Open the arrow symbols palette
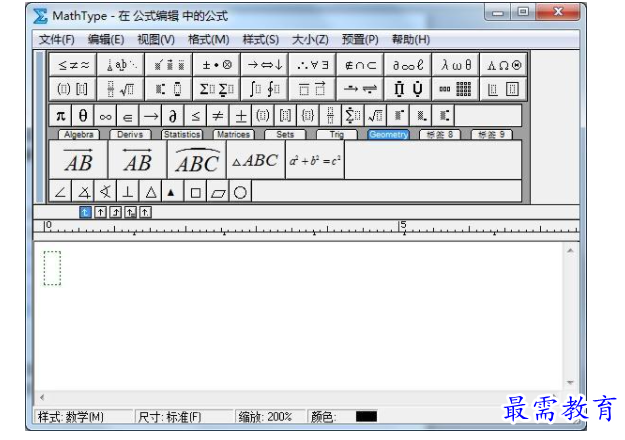625x440 pixels. (265, 65)
